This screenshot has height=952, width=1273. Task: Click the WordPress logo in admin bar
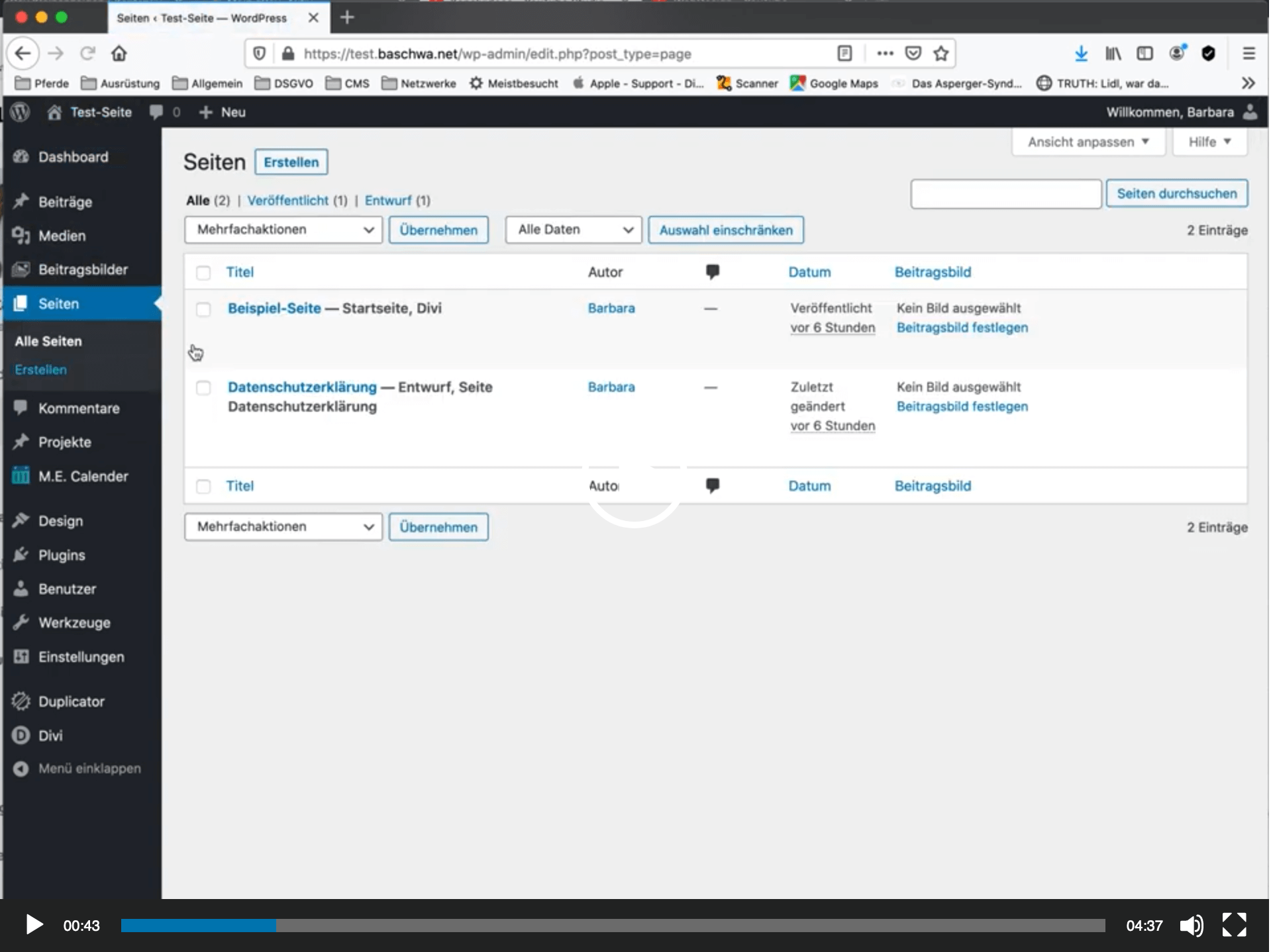pos(20,112)
